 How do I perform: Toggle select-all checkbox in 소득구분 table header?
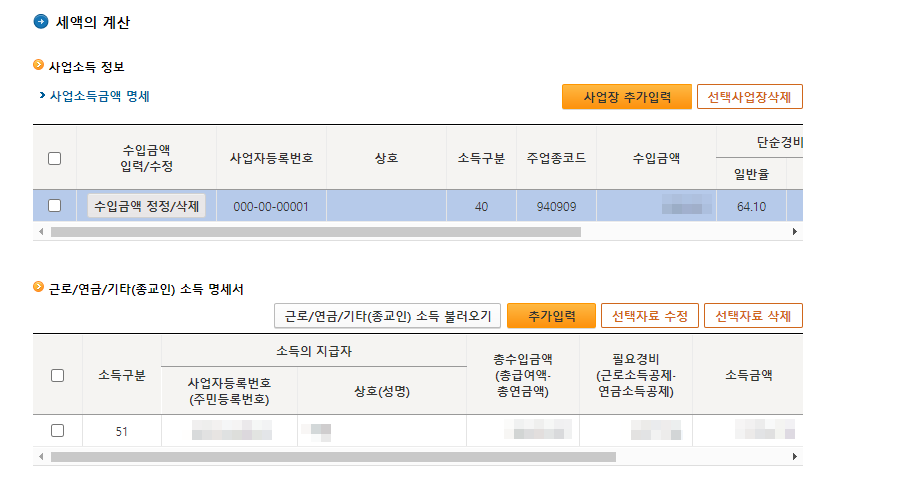57,376
